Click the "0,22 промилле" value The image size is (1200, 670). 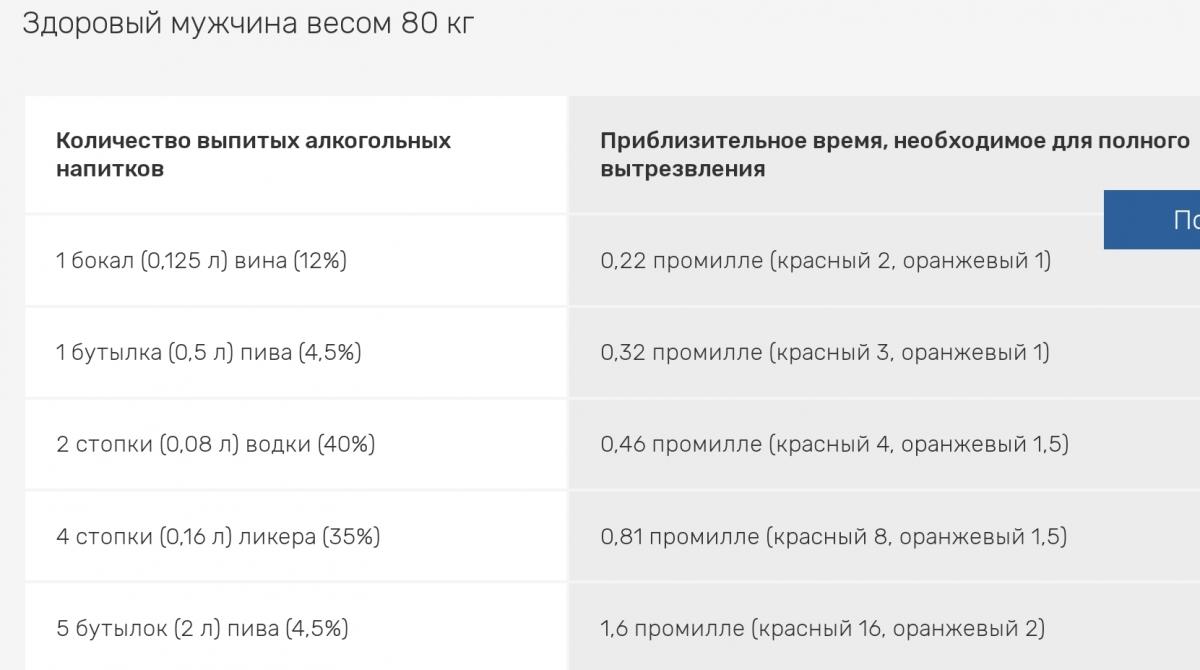(681, 261)
